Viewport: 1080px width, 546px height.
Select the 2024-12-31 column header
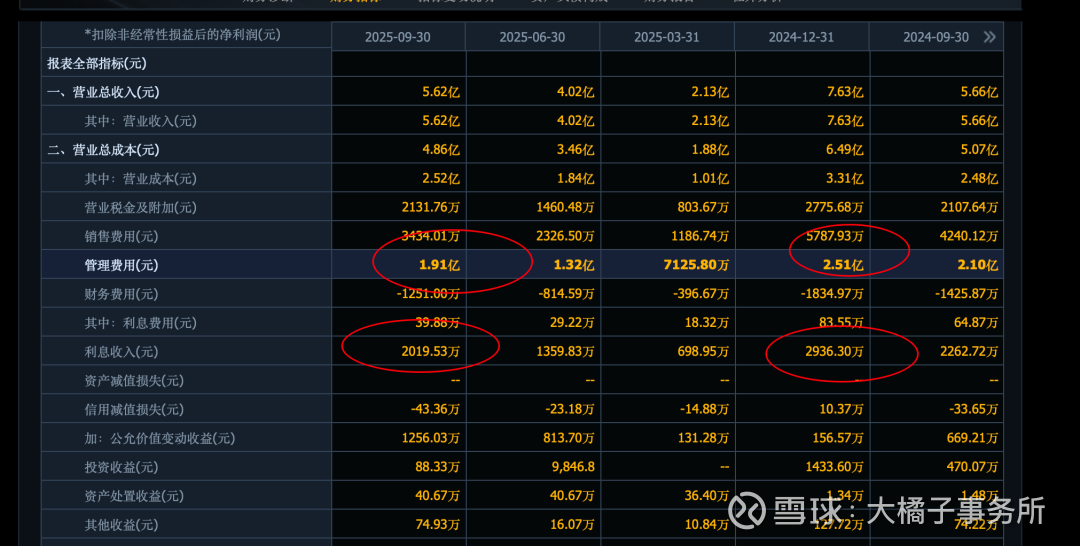801,37
